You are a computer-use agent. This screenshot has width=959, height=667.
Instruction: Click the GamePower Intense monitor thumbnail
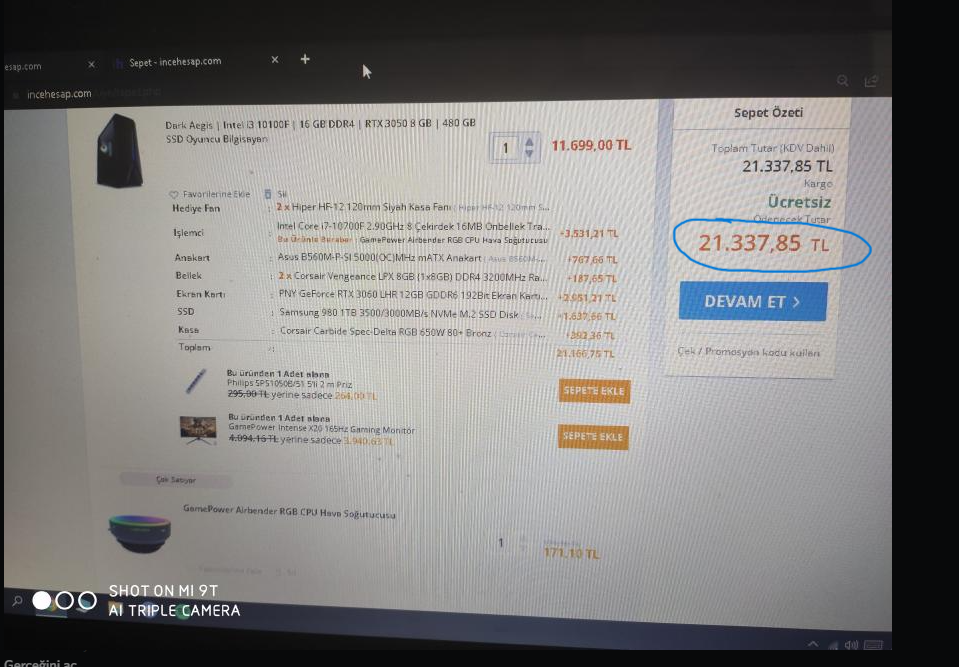198,430
